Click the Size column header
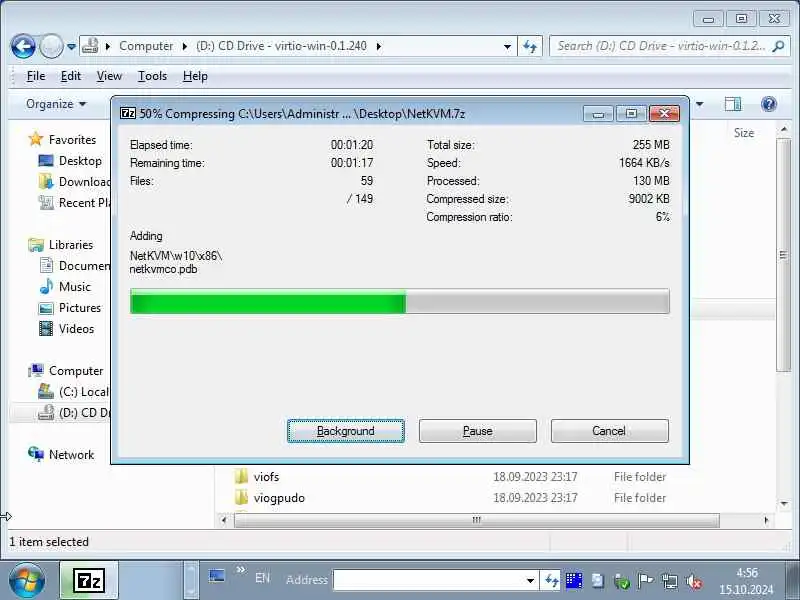This screenshot has width=800, height=600. click(x=744, y=133)
